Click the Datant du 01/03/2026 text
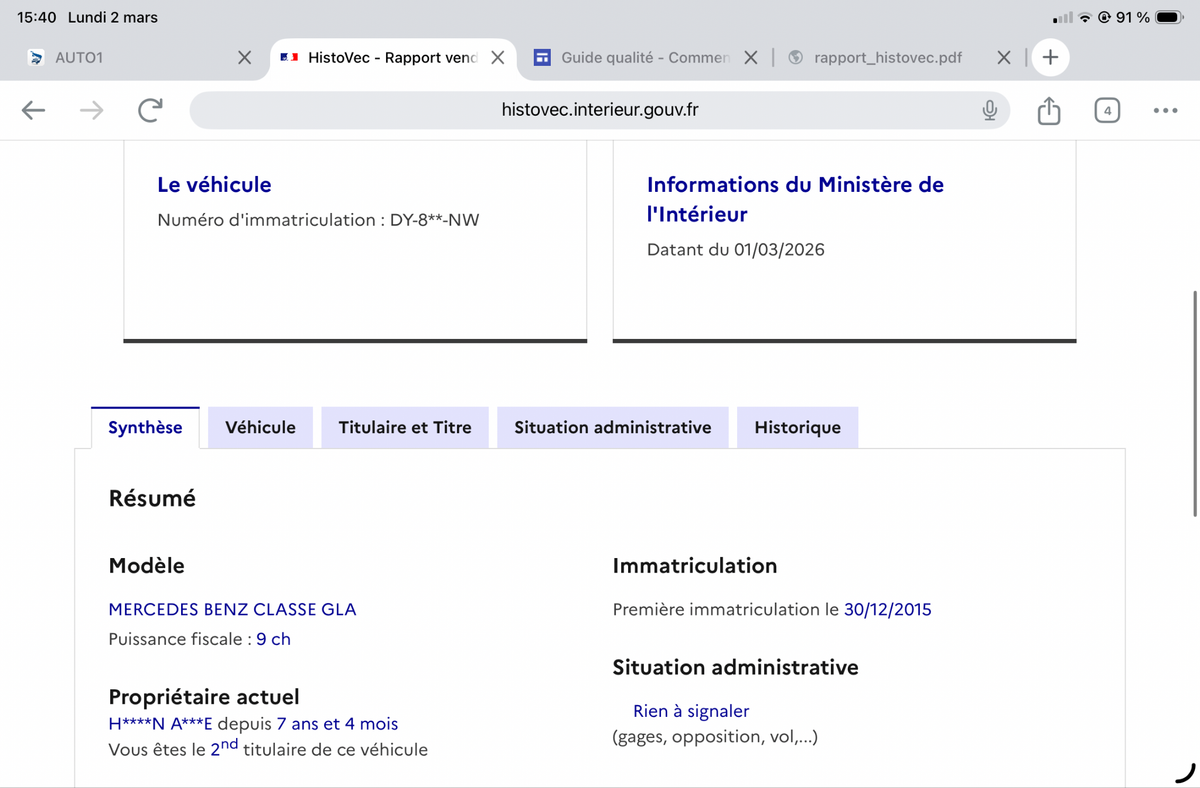This screenshot has width=1200, height=788. 736,250
